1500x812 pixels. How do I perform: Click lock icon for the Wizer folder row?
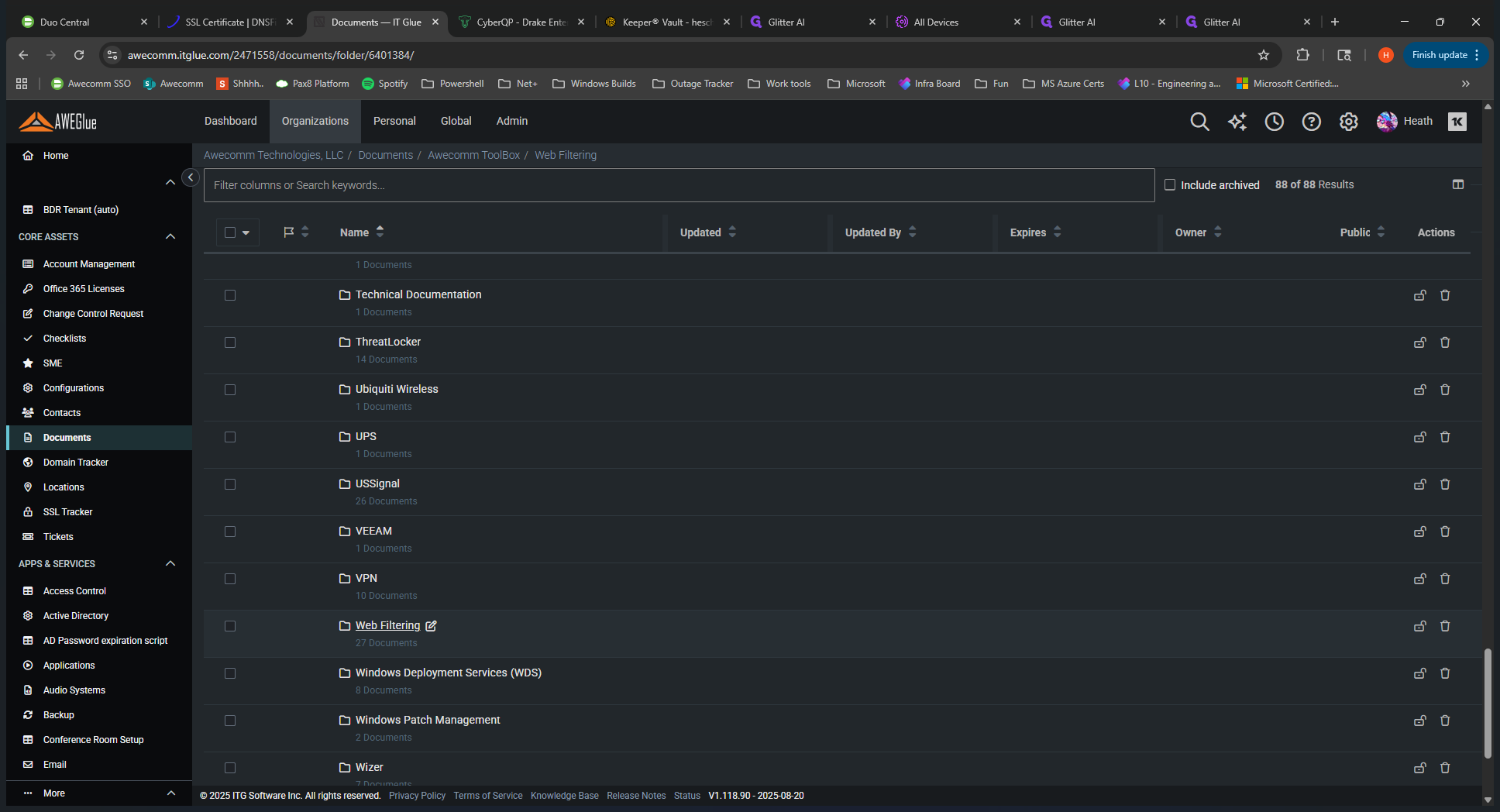[x=1420, y=768]
